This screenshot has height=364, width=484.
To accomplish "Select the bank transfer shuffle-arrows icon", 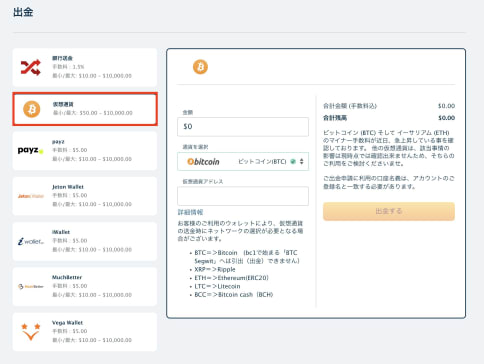I will (31, 67).
